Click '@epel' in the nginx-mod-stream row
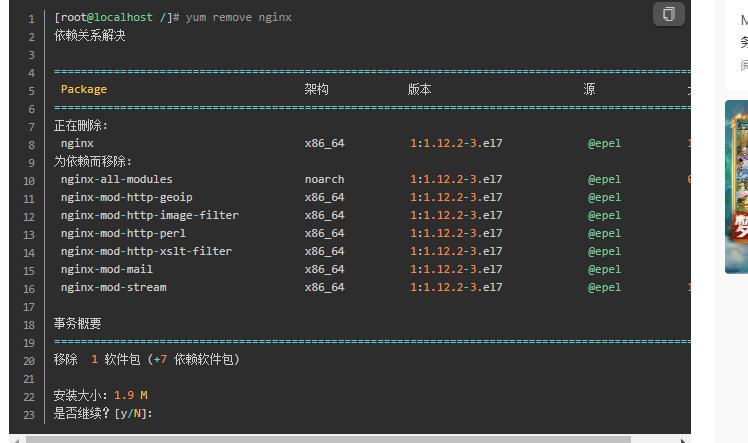 coord(604,288)
